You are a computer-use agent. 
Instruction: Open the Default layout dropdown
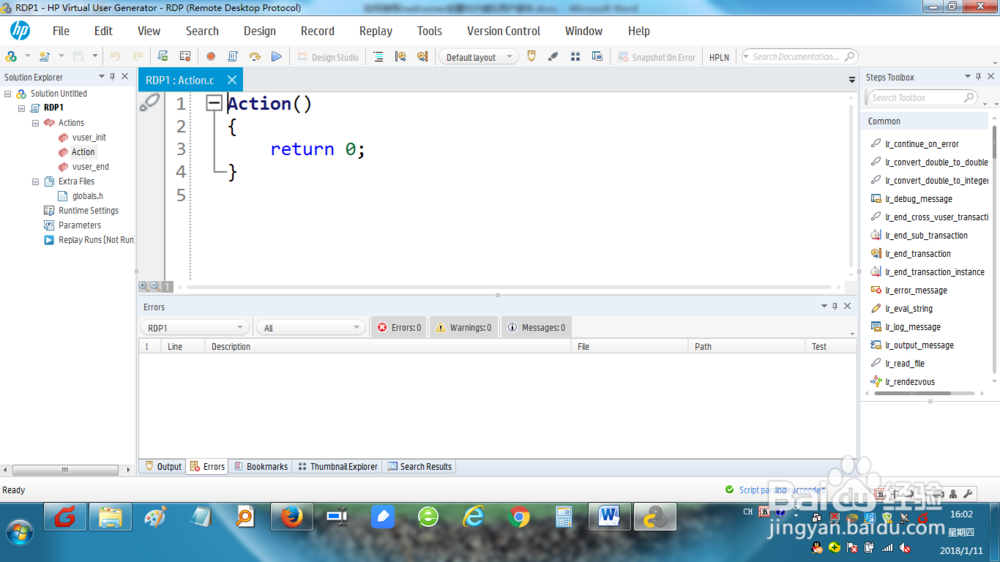tap(478, 57)
